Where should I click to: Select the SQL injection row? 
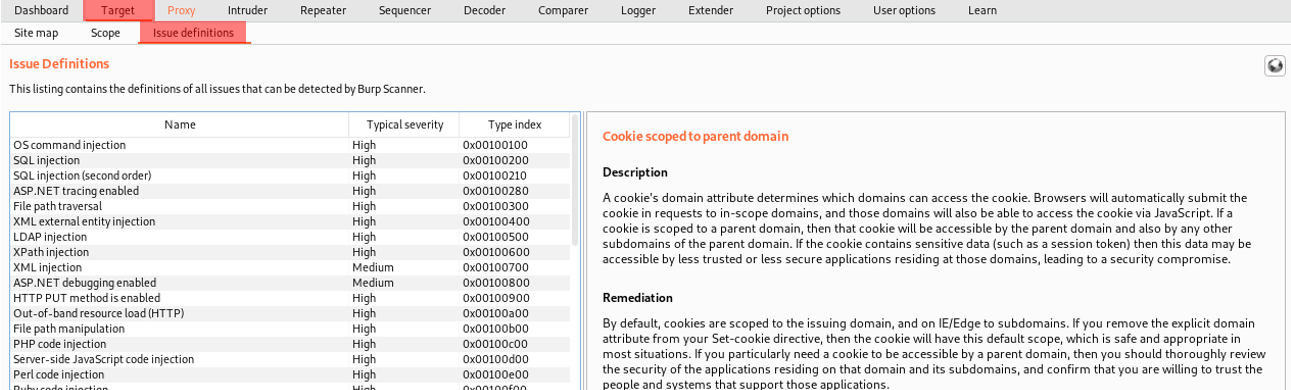[290, 160]
